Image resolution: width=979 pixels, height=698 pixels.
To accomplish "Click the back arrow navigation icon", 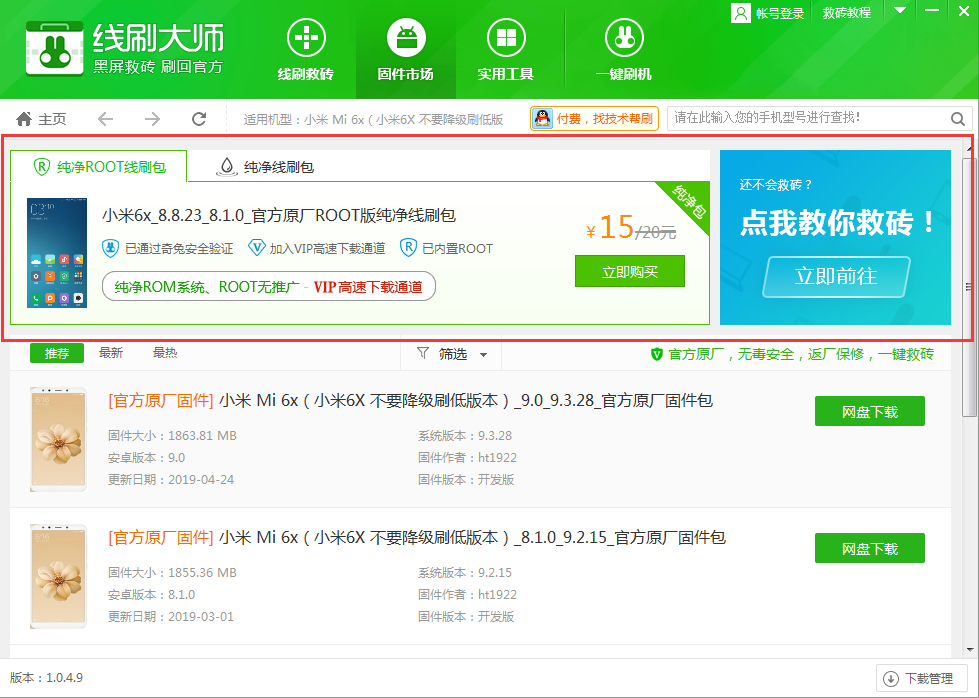I will [x=106, y=119].
